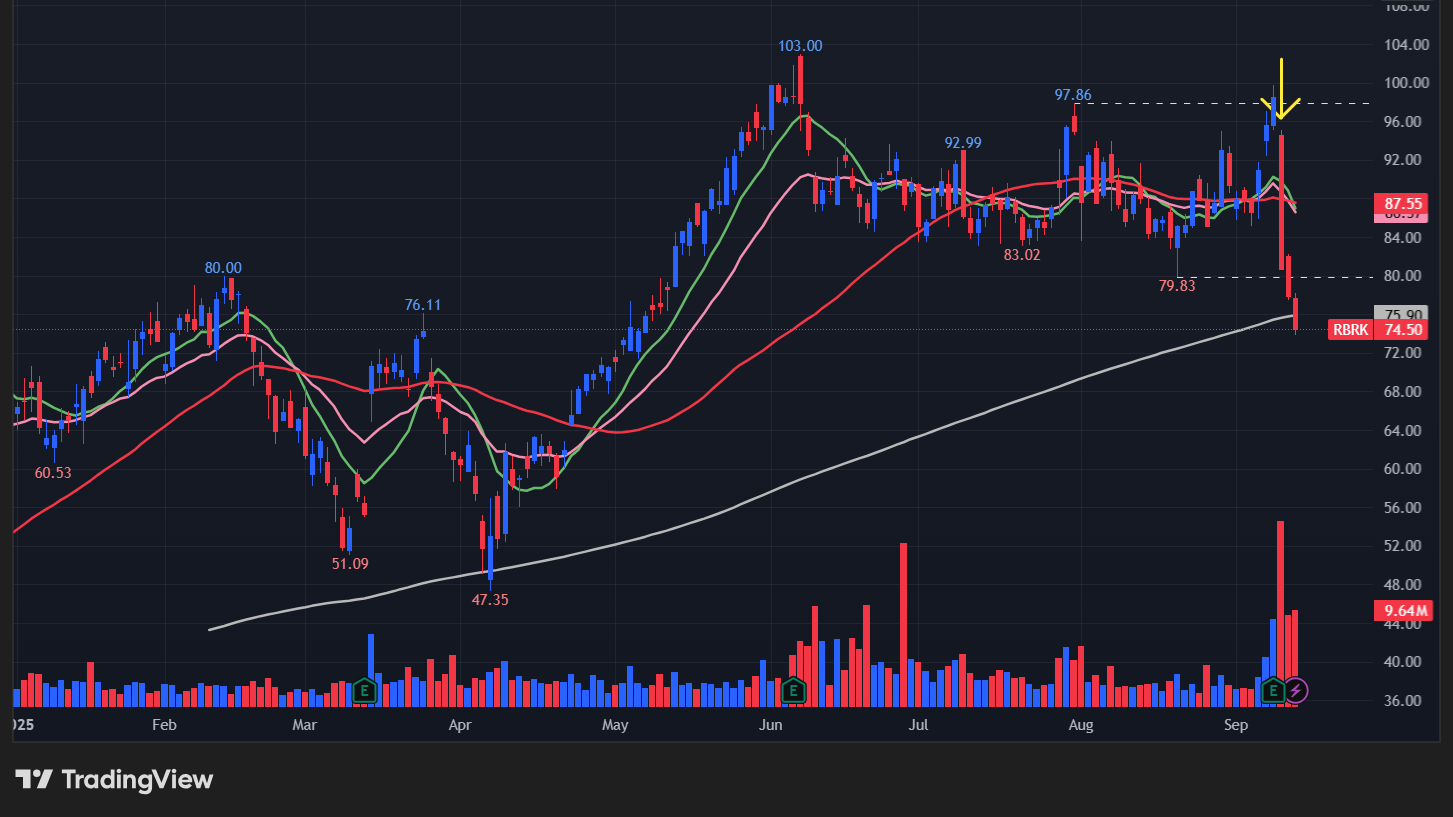The height and width of the screenshot is (817, 1453).
Task: Click 84.00 on the price scale
Action: pos(1405,238)
